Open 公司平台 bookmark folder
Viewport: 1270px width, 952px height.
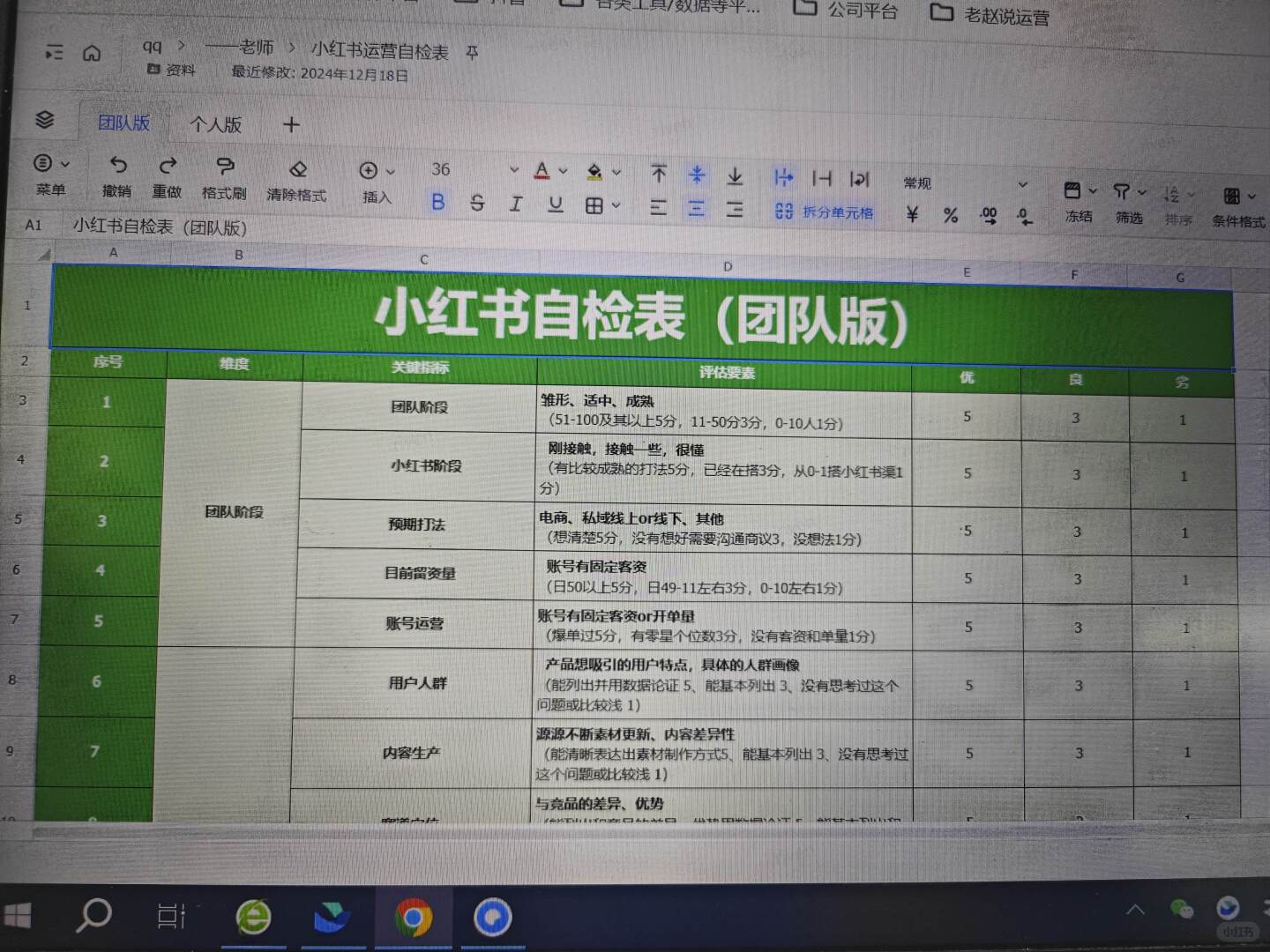tap(846, 11)
